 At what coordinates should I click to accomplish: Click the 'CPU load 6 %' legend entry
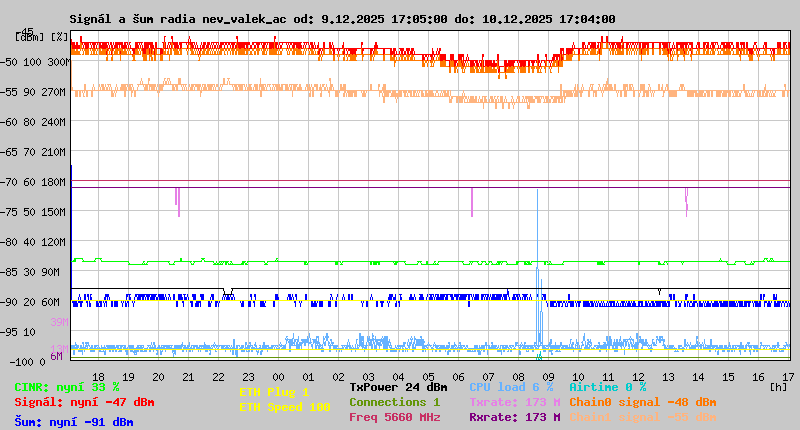(x=511, y=387)
